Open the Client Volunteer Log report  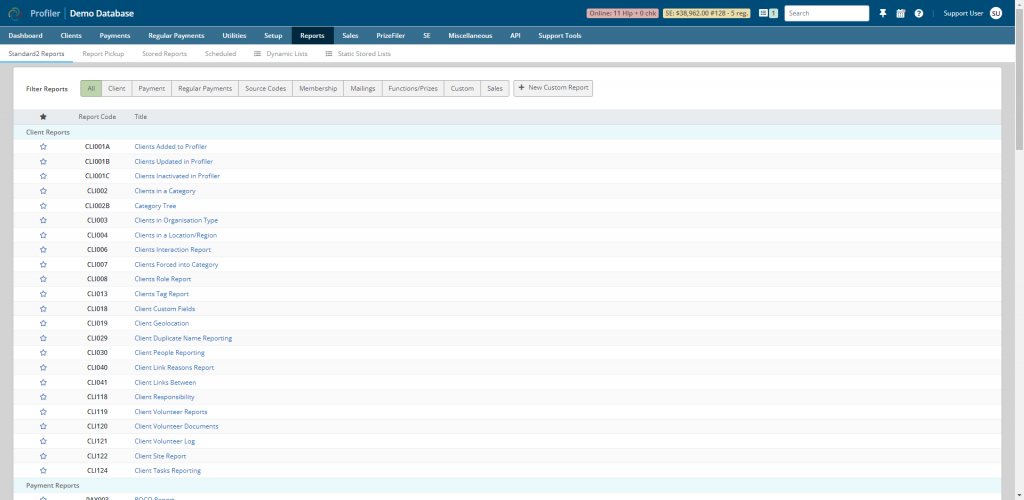pyautogui.click(x=165, y=441)
